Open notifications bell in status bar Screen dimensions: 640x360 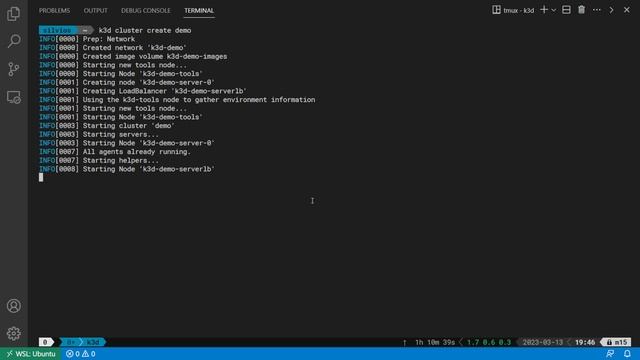click(x=627, y=354)
